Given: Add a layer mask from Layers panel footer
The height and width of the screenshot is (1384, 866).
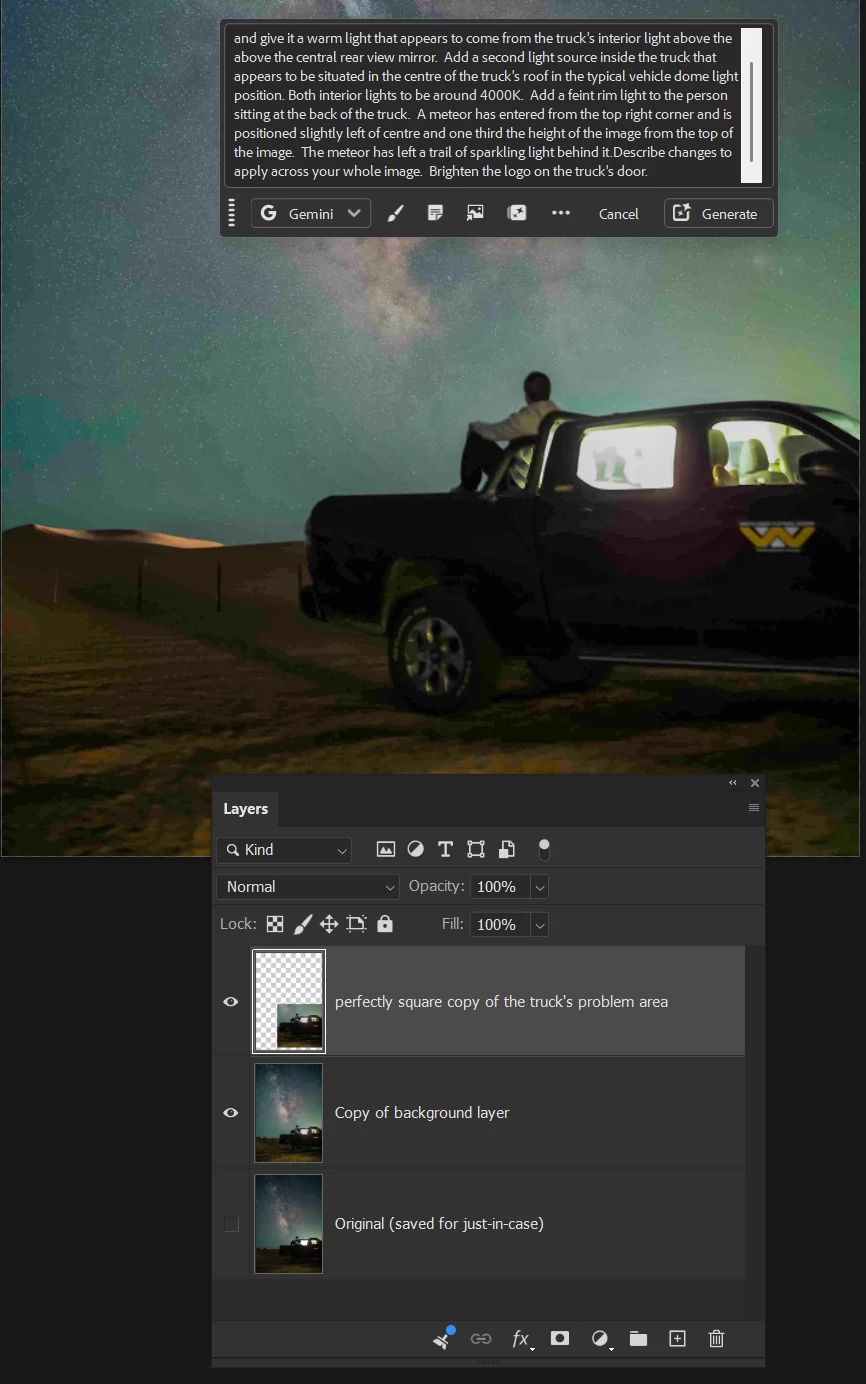Looking at the screenshot, I should (560, 1338).
